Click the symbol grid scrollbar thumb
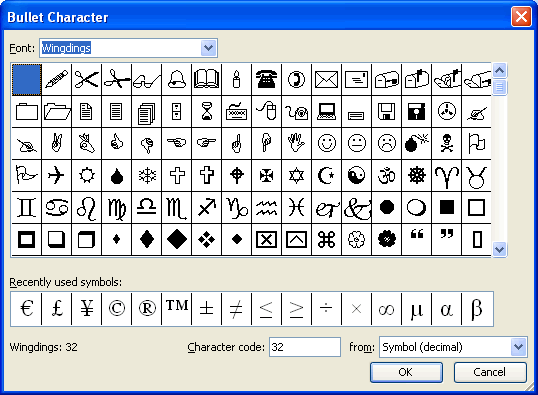The height and width of the screenshot is (395, 538). [x=500, y=87]
